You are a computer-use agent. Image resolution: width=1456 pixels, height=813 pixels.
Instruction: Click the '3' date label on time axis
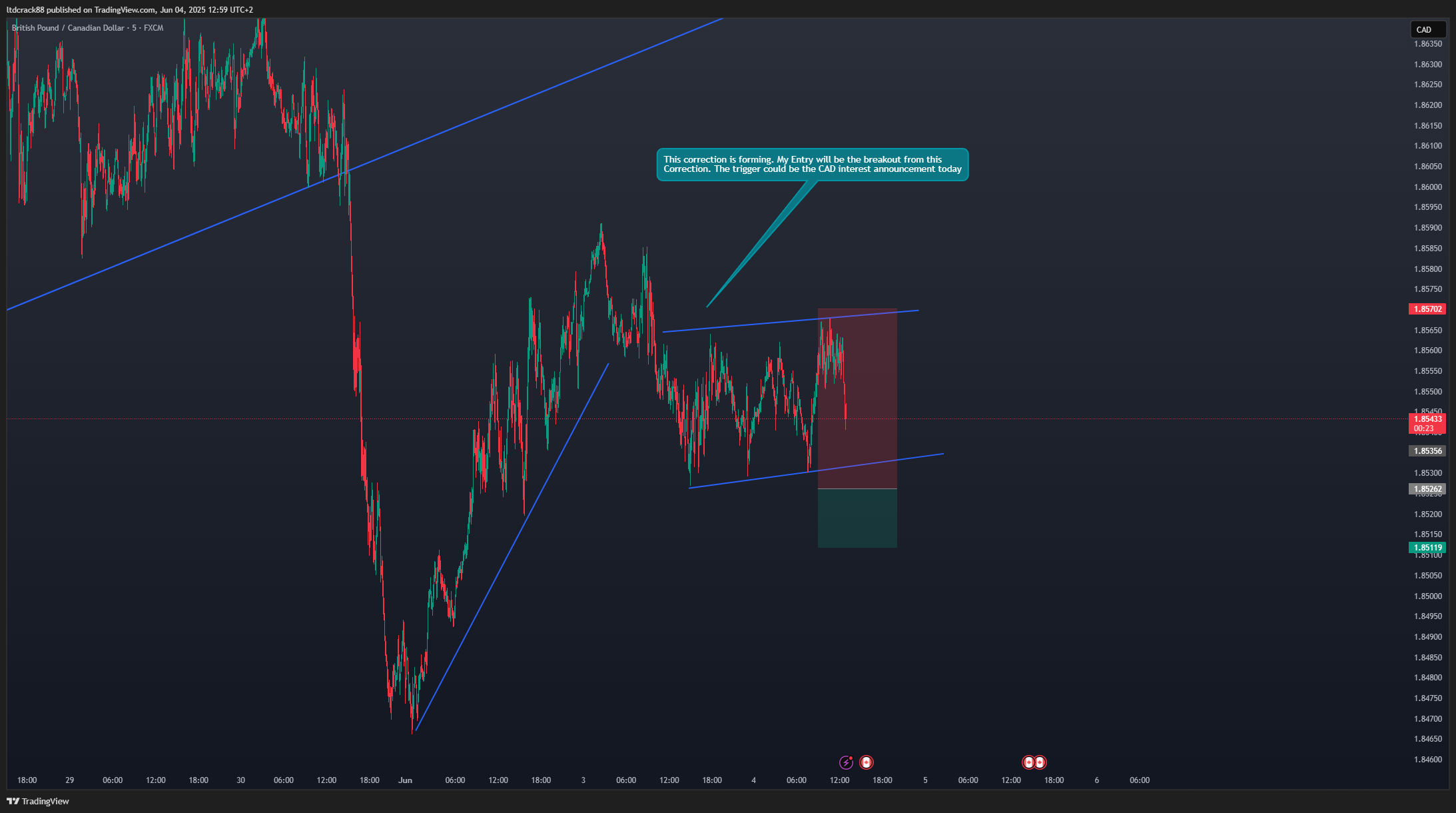[583, 780]
